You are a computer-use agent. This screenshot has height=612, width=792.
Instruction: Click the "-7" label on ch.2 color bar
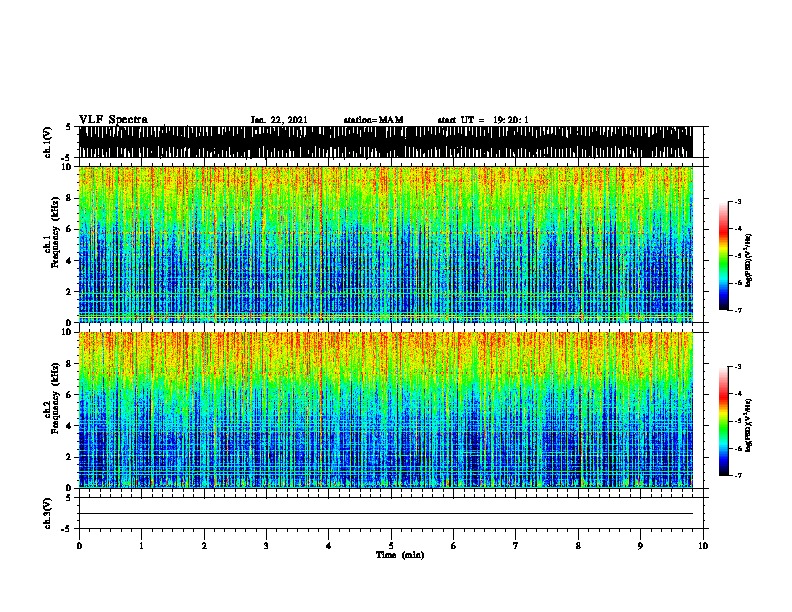737,475
